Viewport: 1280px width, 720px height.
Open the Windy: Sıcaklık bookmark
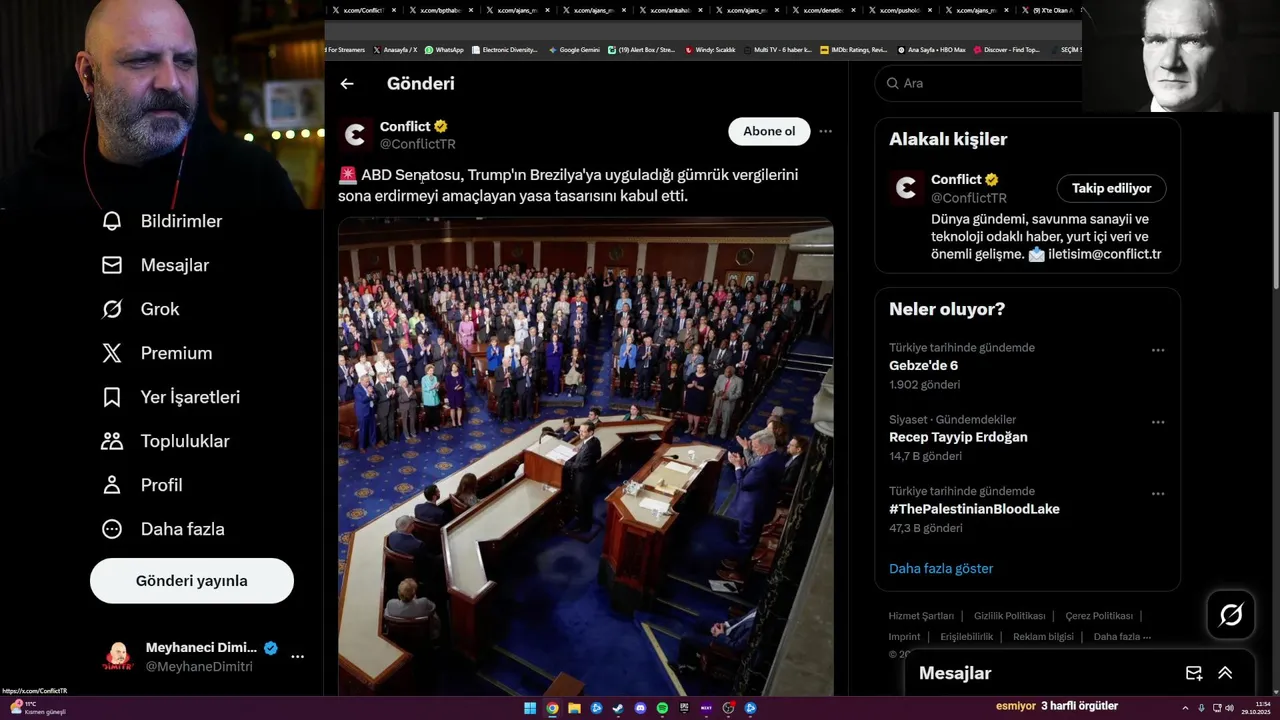pyautogui.click(x=710, y=50)
